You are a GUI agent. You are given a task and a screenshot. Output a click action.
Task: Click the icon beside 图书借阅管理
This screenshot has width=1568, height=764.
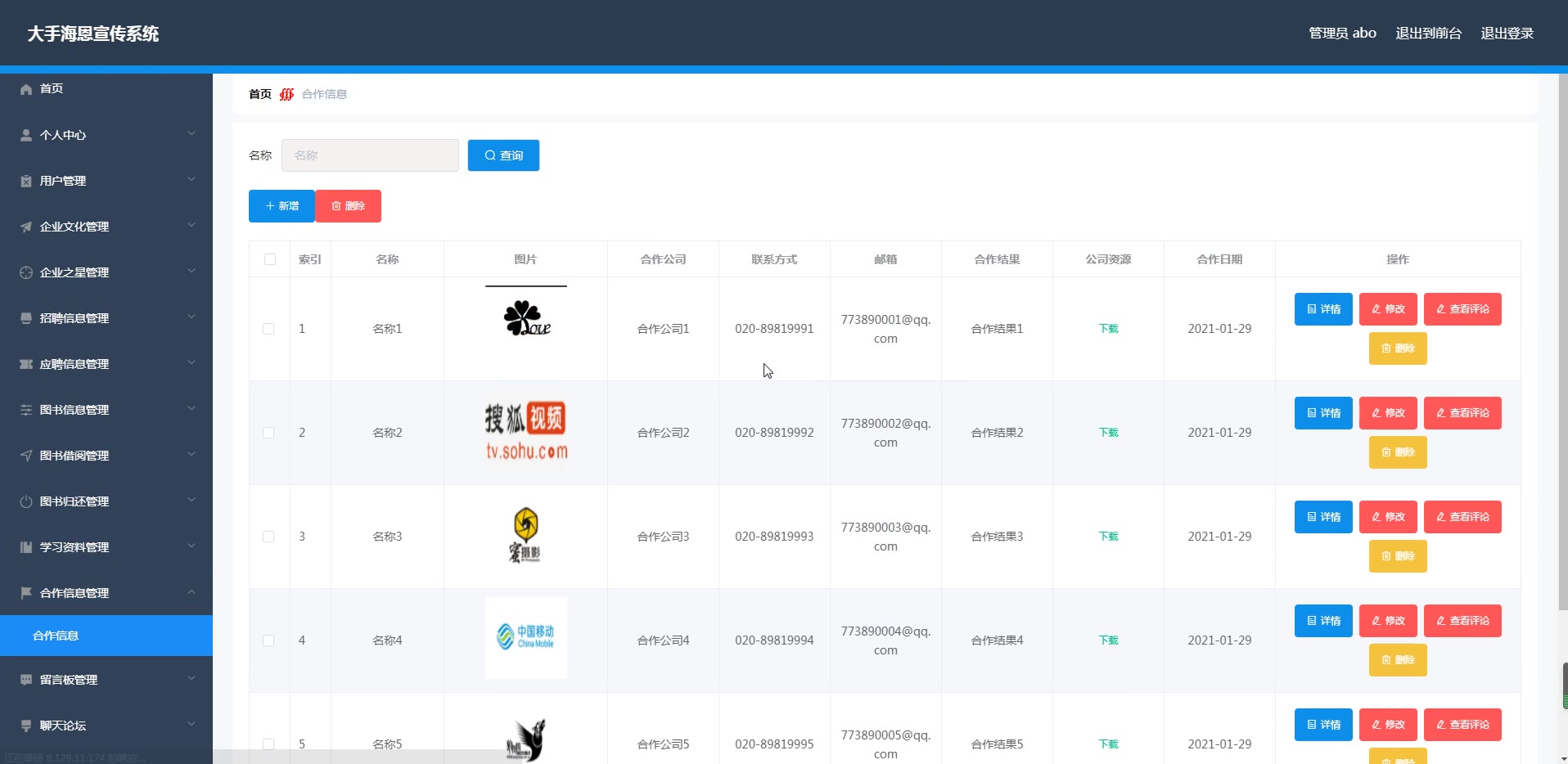[26, 456]
